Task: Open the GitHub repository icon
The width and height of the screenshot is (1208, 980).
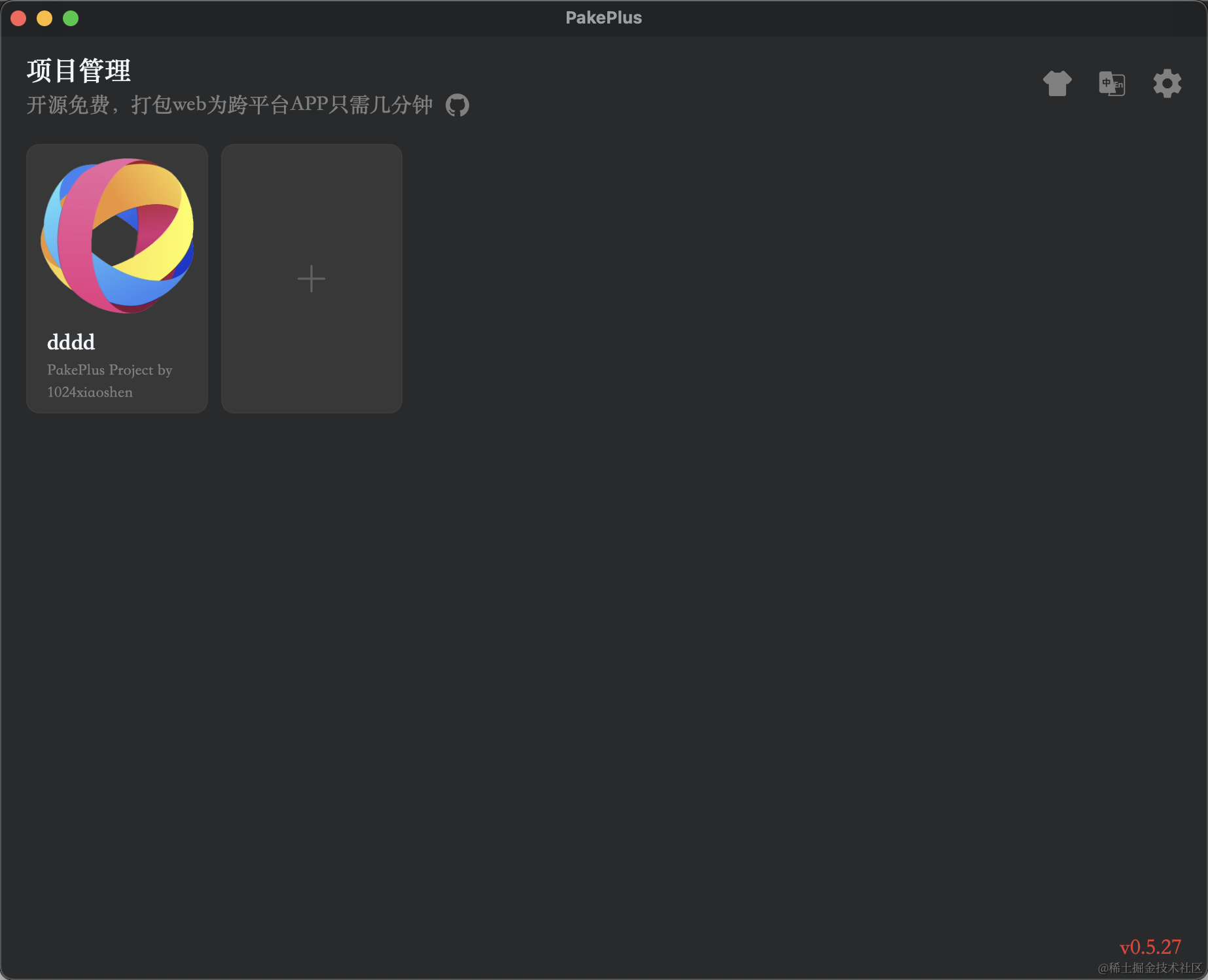Action: (x=457, y=105)
